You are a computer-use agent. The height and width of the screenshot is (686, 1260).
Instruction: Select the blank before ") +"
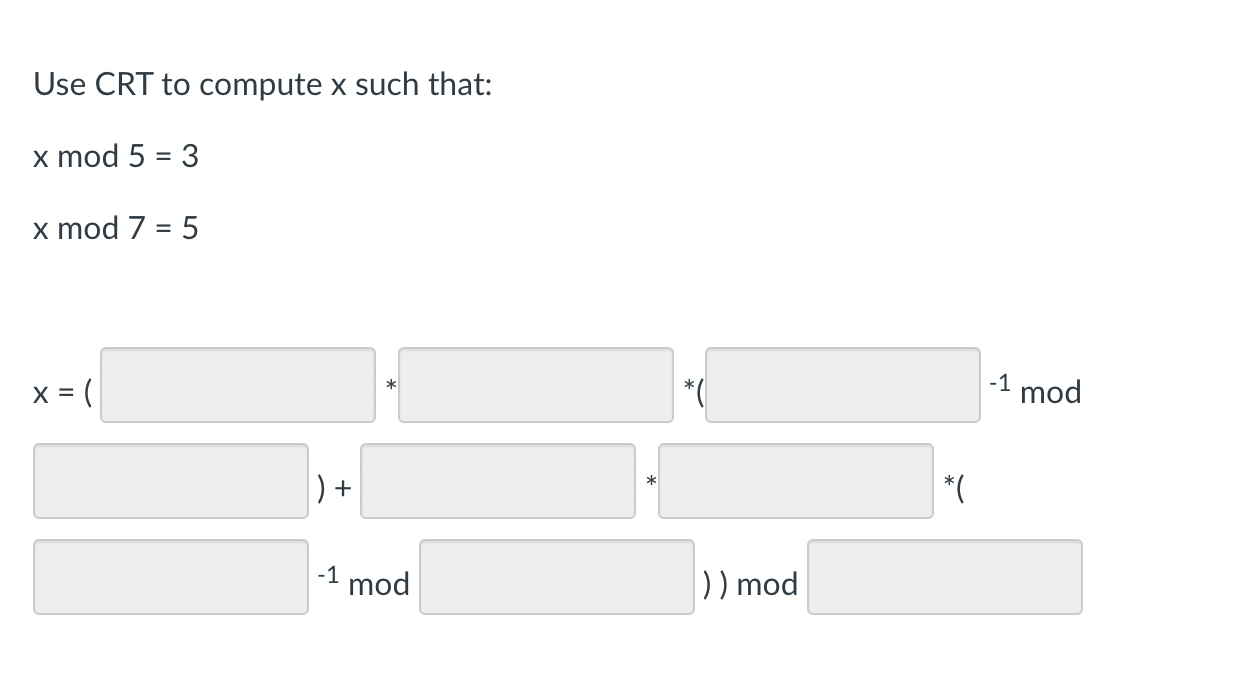click(170, 481)
